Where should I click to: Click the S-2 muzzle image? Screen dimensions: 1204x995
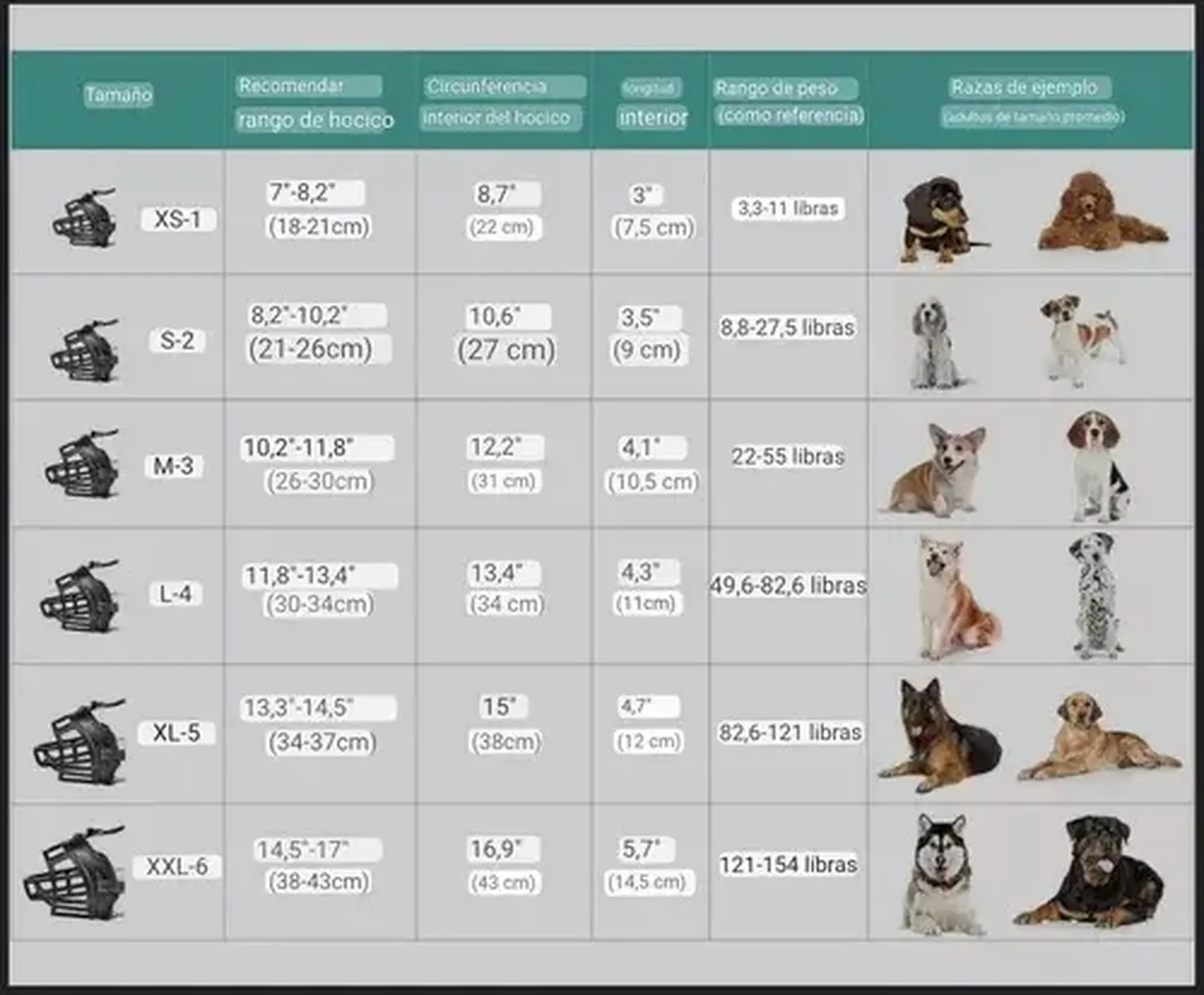coord(85,349)
